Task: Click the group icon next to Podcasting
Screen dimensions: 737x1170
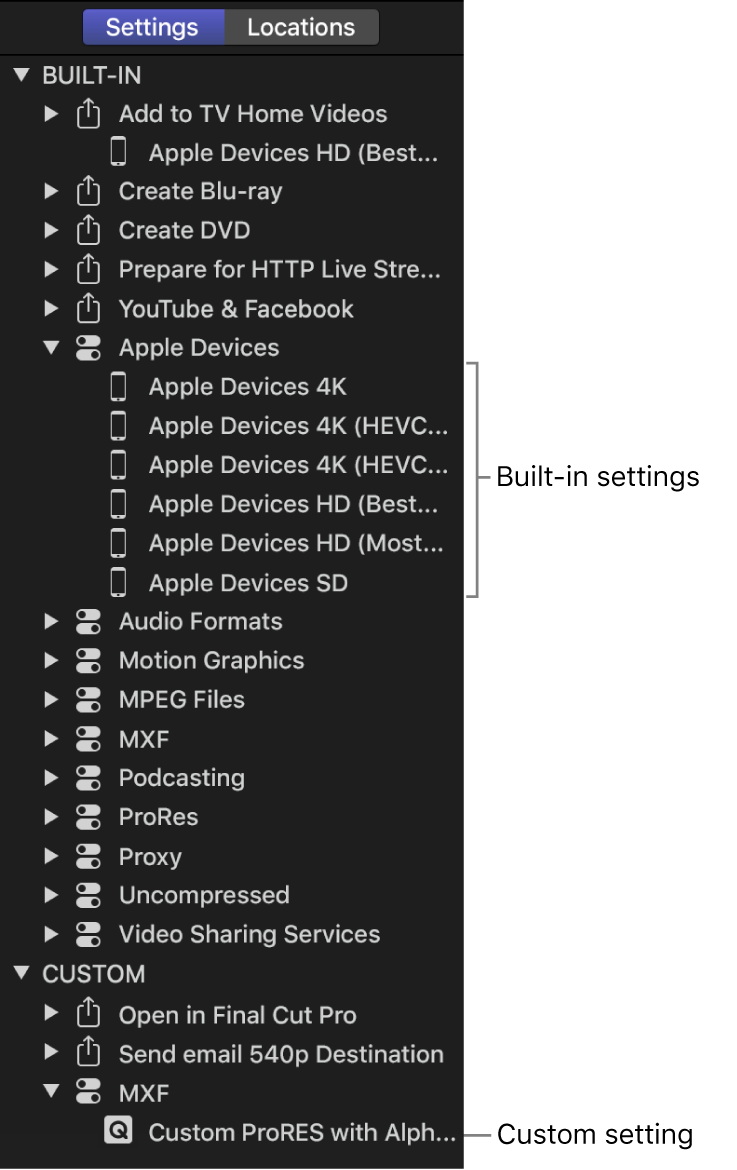Action: 89,778
